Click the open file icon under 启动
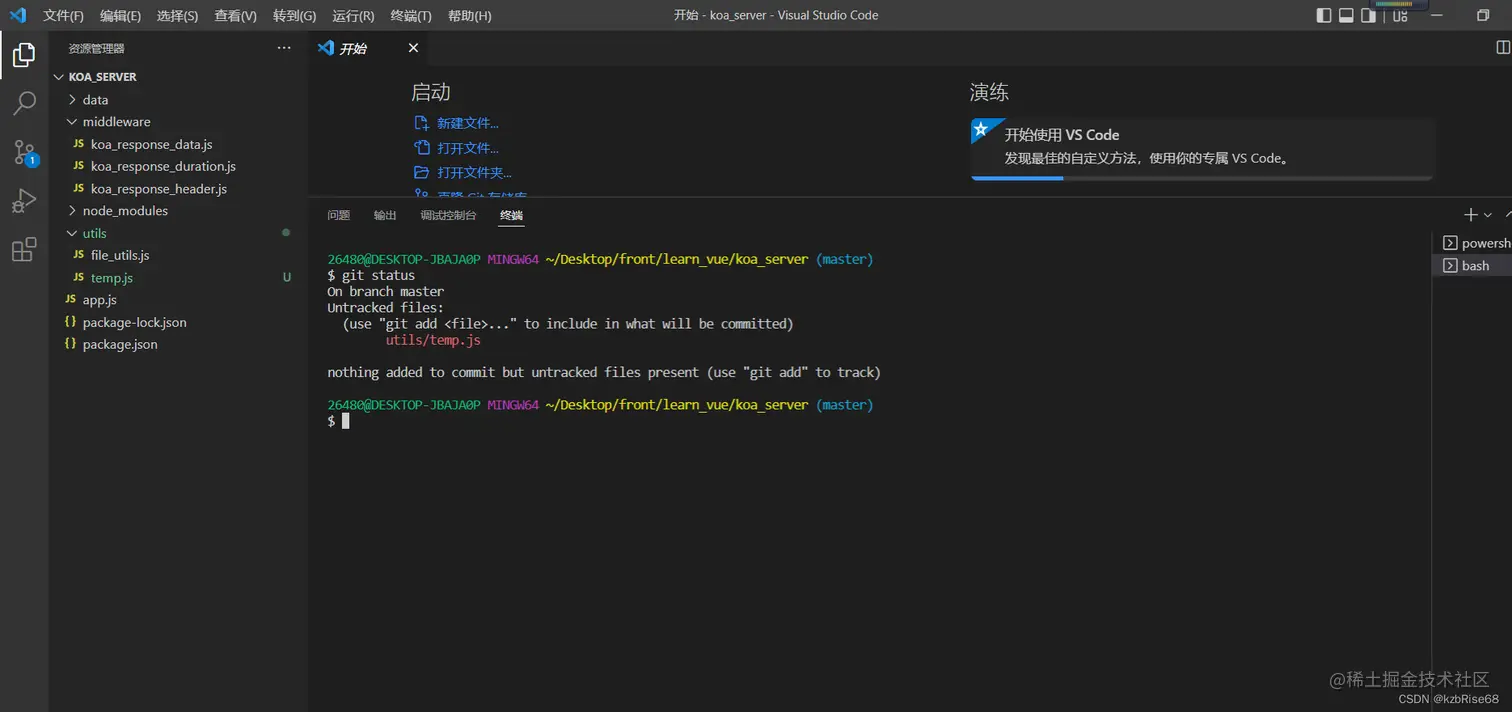 coord(421,148)
